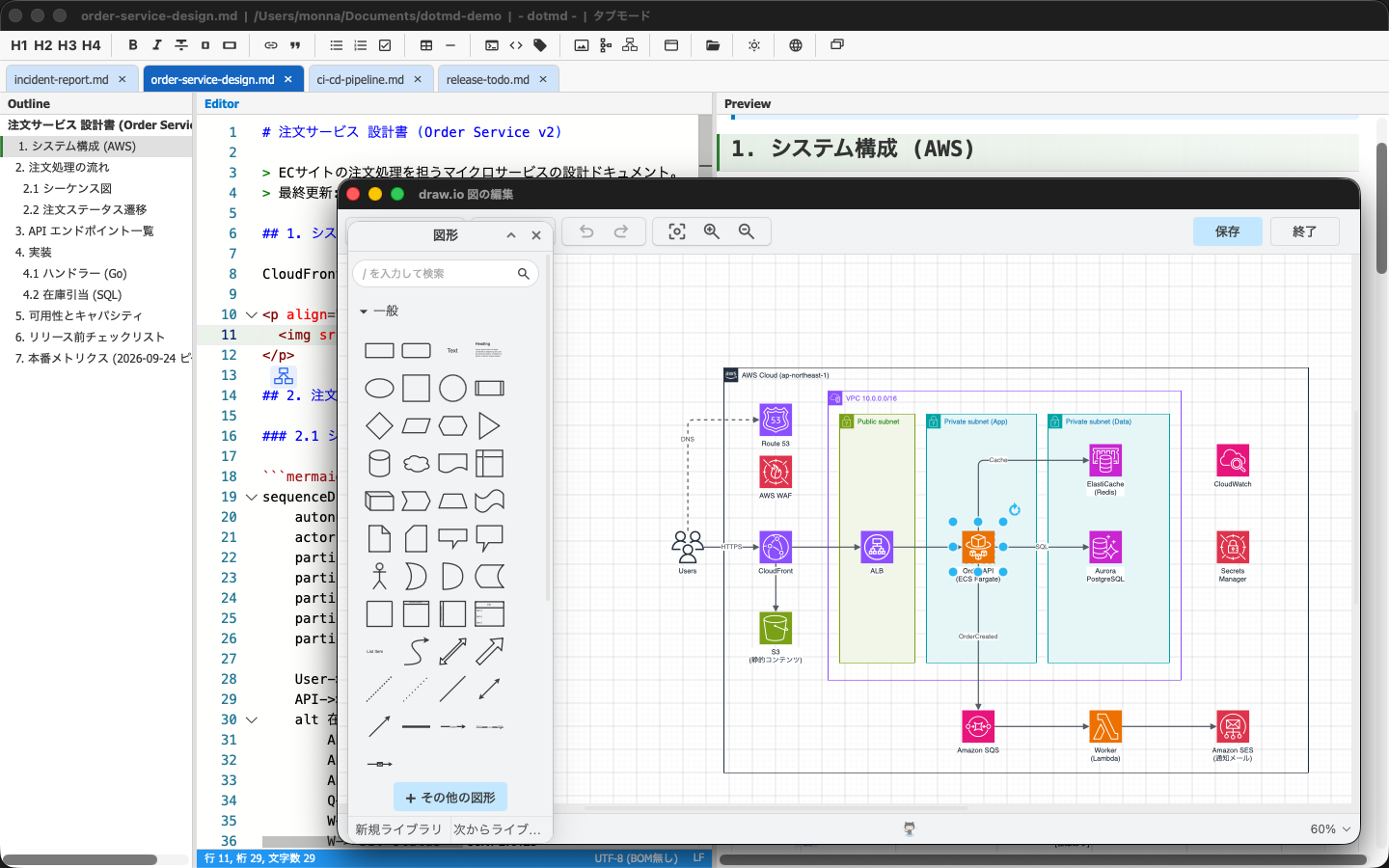
Task: Click the その他の図形 button
Action: coord(450,798)
